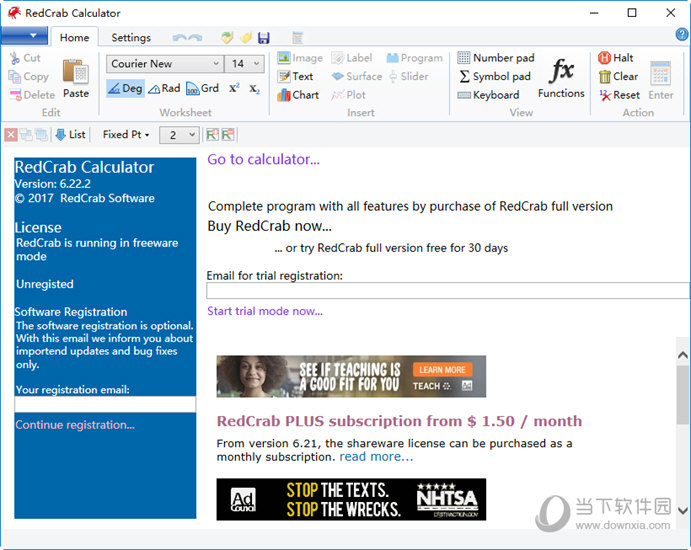Switch angle mode to Rad
691x550 pixels.
click(164, 89)
